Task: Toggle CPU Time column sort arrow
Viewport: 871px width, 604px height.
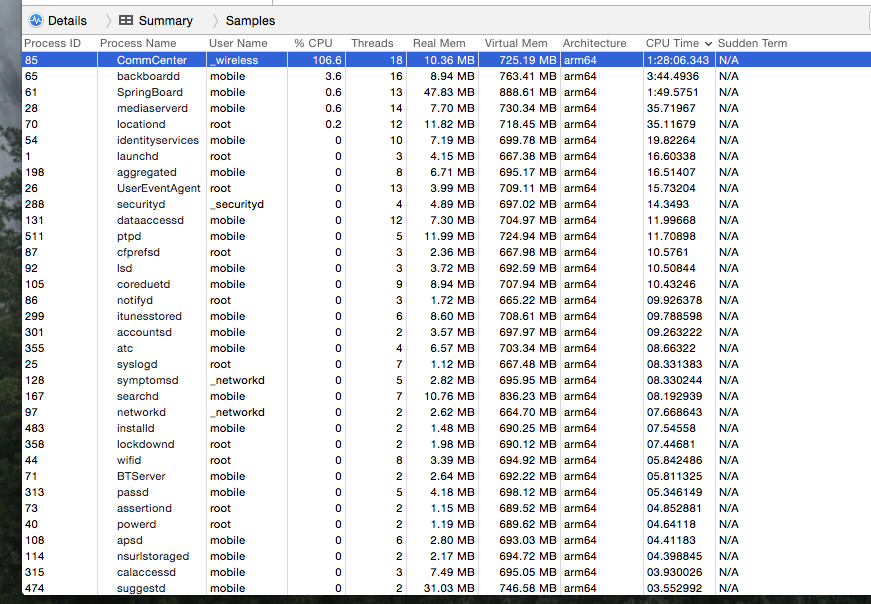Action: pyautogui.click(x=708, y=43)
